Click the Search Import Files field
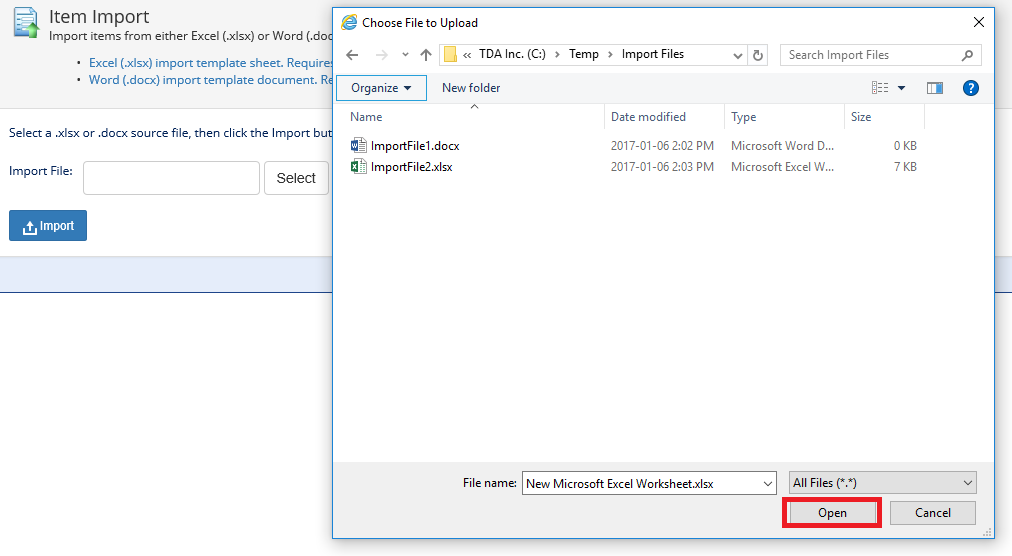1012x556 pixels. (870, 55)
